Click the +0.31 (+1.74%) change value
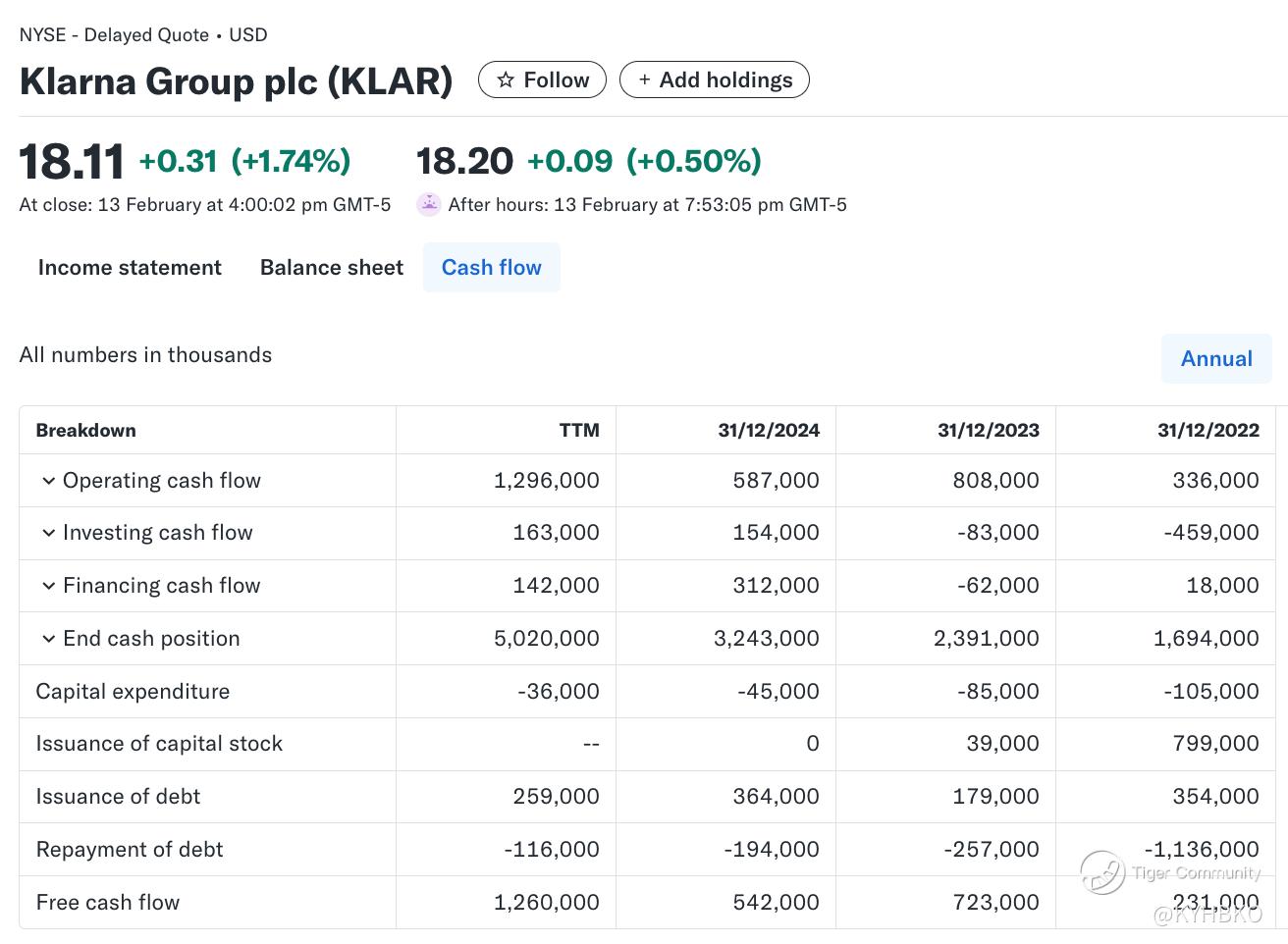This screenshot has width=1288, height=944. click(244, 161)
